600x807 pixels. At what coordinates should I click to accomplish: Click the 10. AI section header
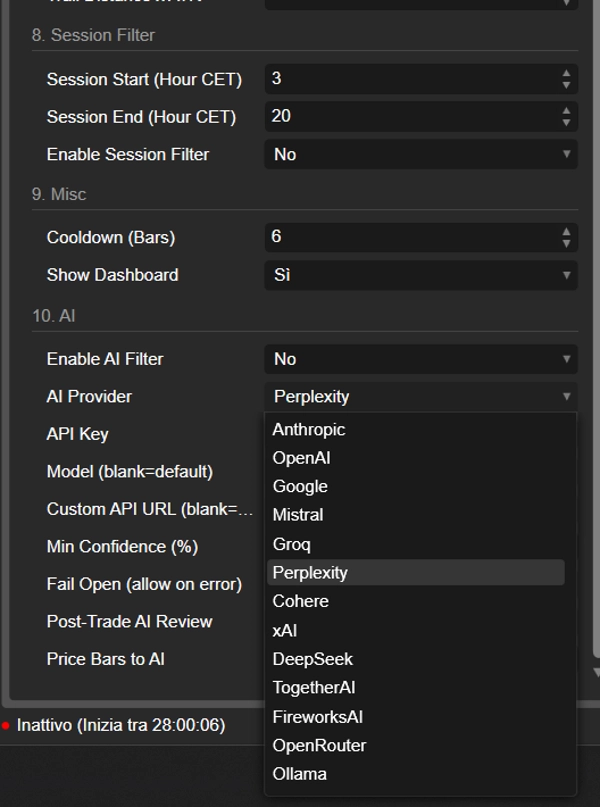pos(54,316)
